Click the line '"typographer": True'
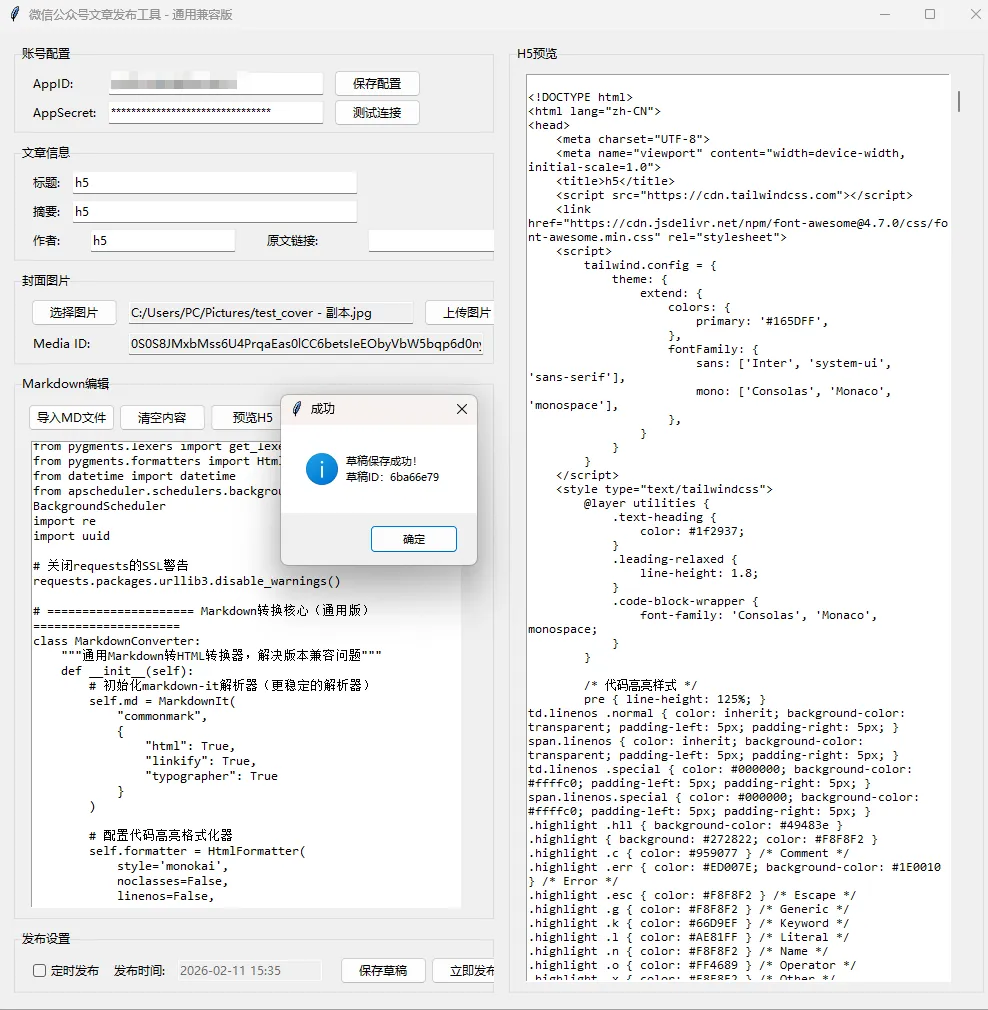Screen dimensions: 988x1010 click(211, 776)
